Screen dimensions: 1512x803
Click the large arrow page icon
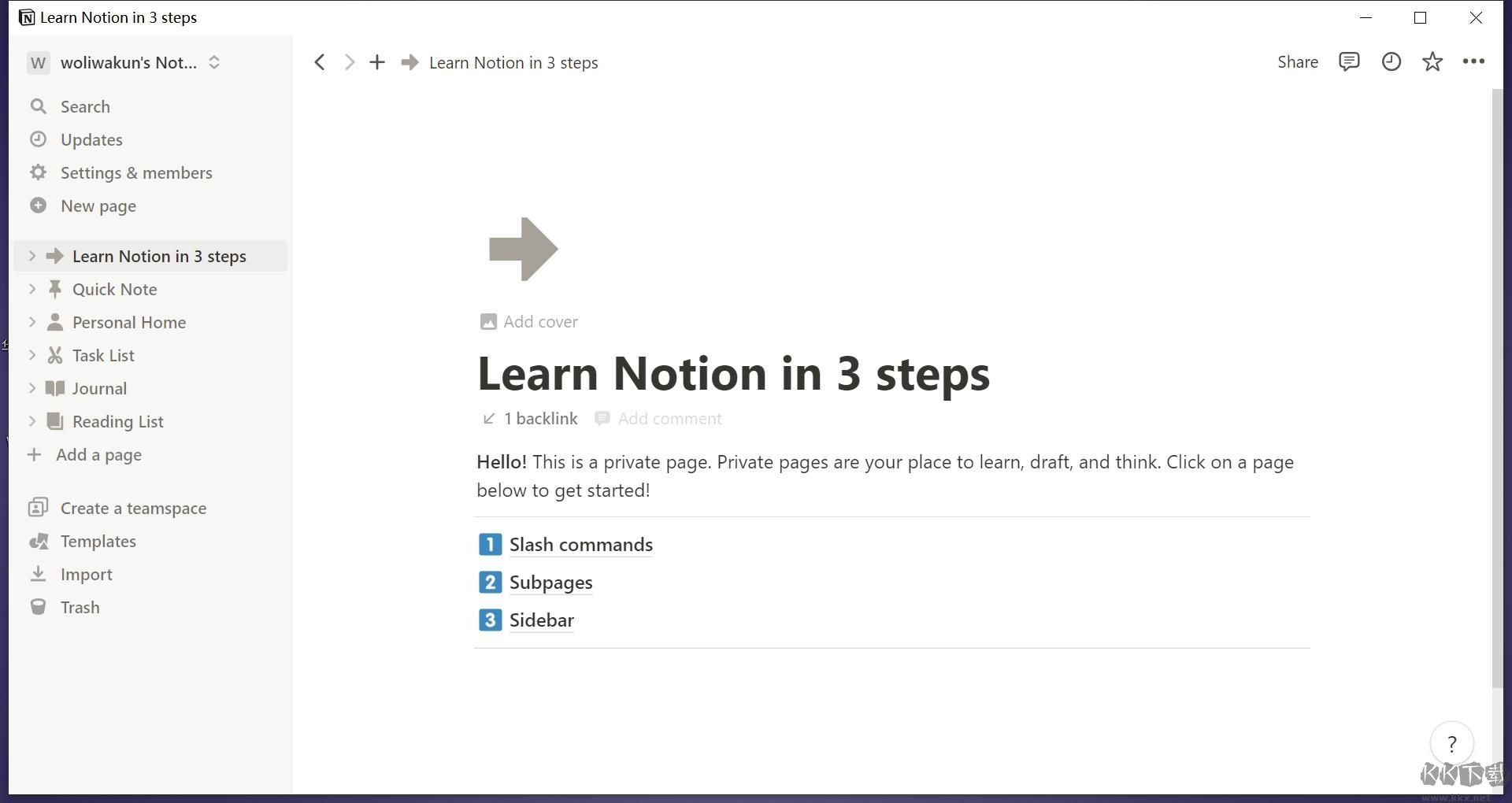524,249
